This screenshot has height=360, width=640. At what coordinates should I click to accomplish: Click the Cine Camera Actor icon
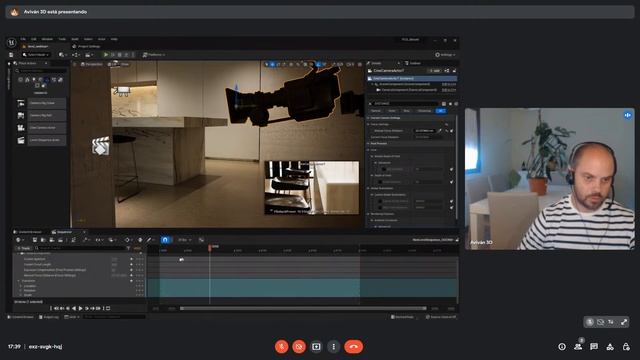pos(21,128)
